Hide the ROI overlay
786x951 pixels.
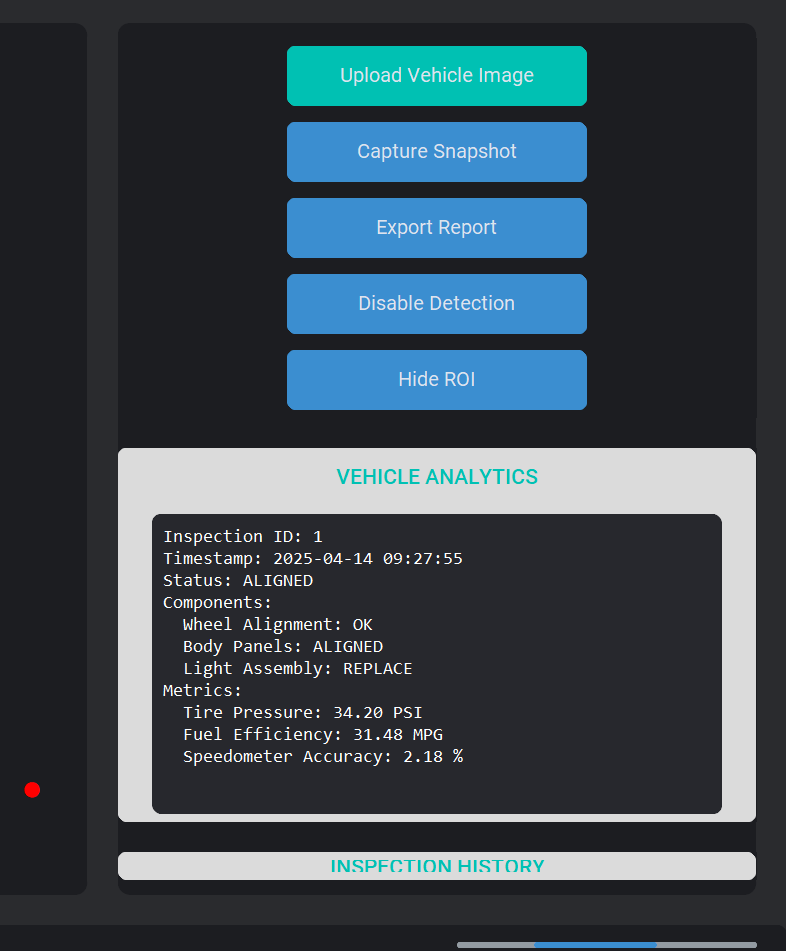436,380
